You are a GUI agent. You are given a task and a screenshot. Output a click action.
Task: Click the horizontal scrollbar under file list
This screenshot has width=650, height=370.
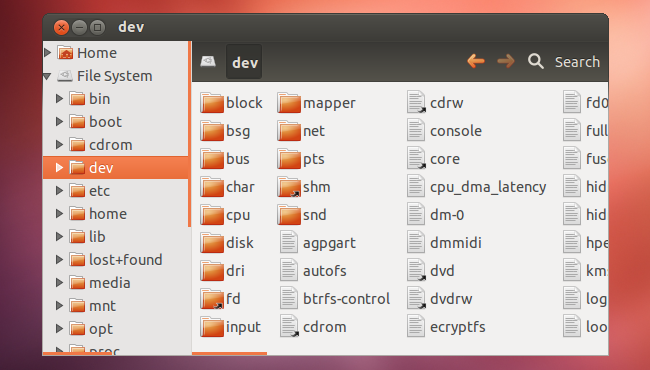coord(229,353)
